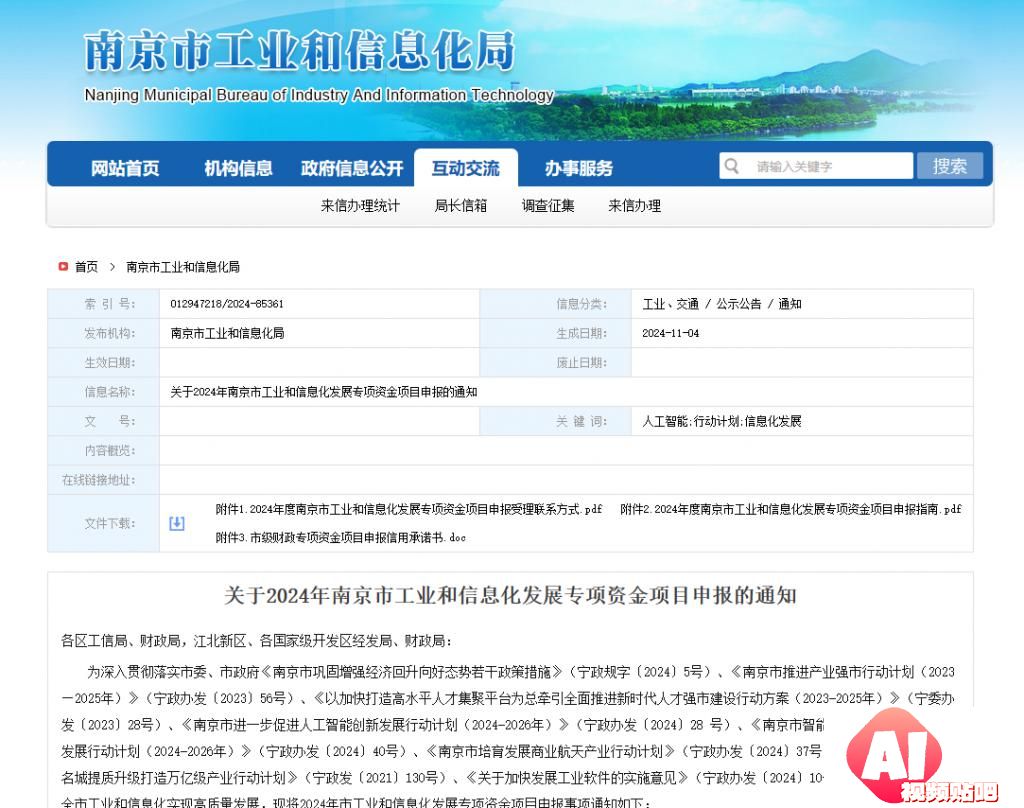Open the 机构信息 nav item

point(238,169)
